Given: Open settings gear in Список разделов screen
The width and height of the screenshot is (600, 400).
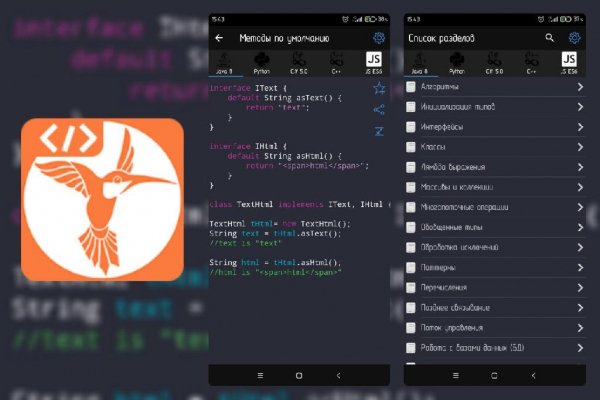Looking at the screenshot, I should point(574,38).
